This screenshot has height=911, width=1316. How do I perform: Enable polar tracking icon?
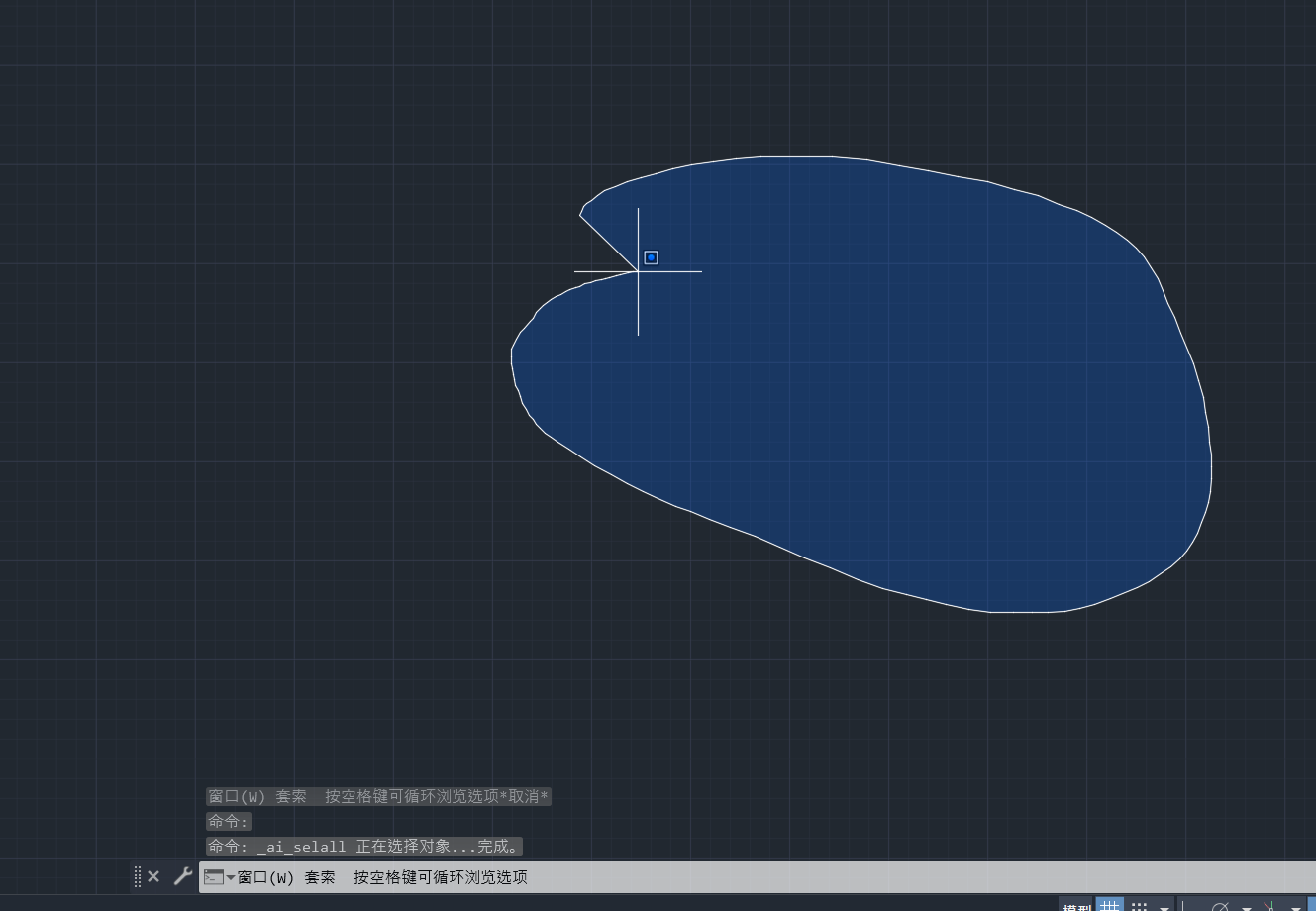pos(1220,906)
